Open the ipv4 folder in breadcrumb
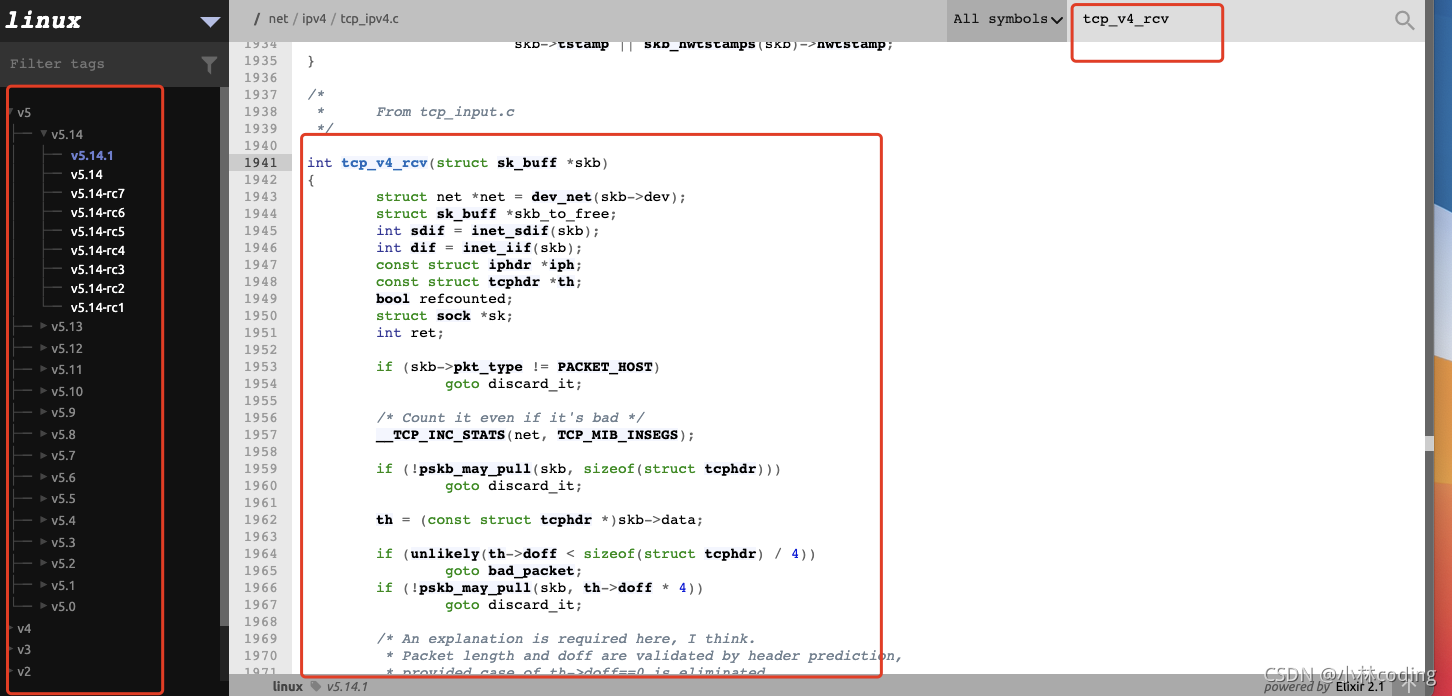 [314, 19]
